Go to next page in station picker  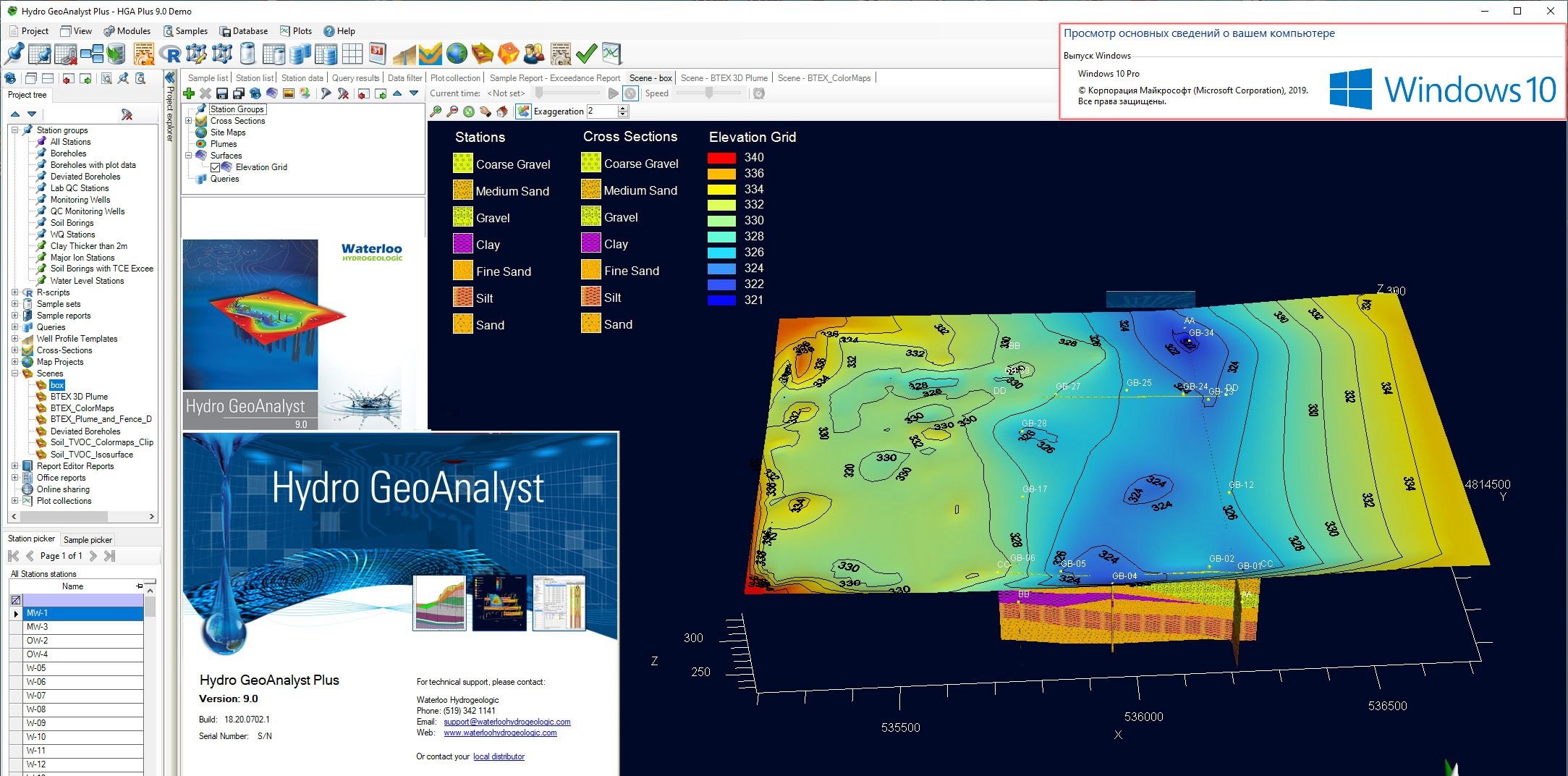(x=93, y=556)
